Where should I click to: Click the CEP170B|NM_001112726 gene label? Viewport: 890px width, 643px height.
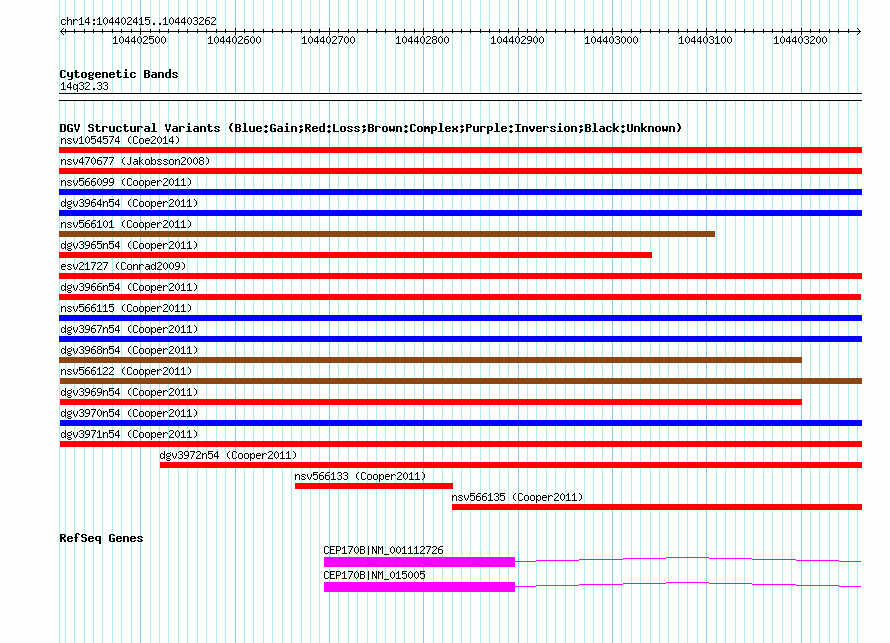383,550
